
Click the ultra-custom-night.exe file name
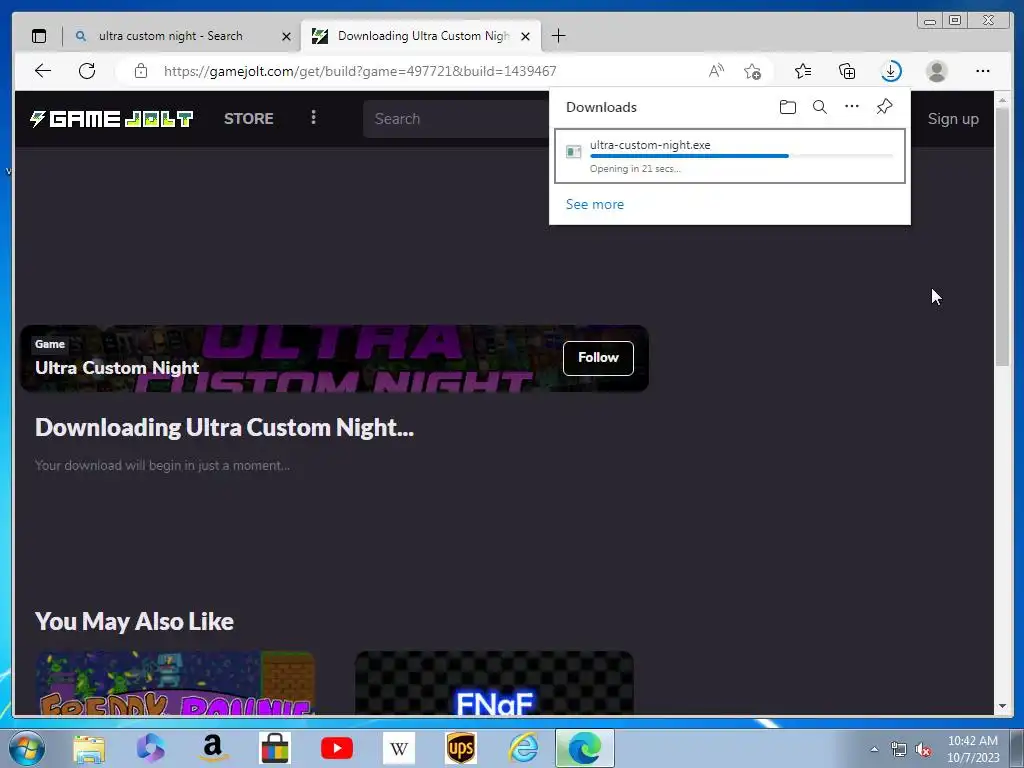click(650, 145)
